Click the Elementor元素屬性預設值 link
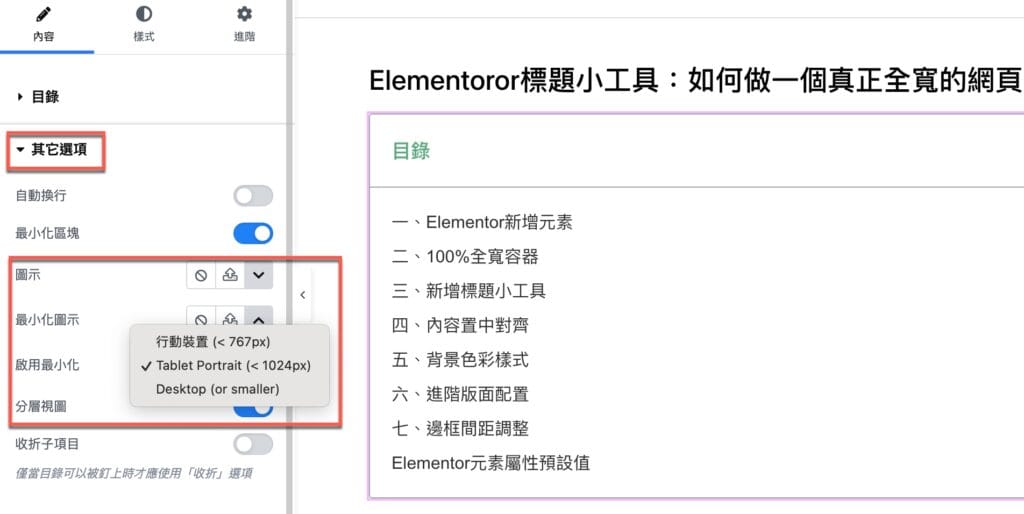The image size is (1024, 514). [490, 463]
